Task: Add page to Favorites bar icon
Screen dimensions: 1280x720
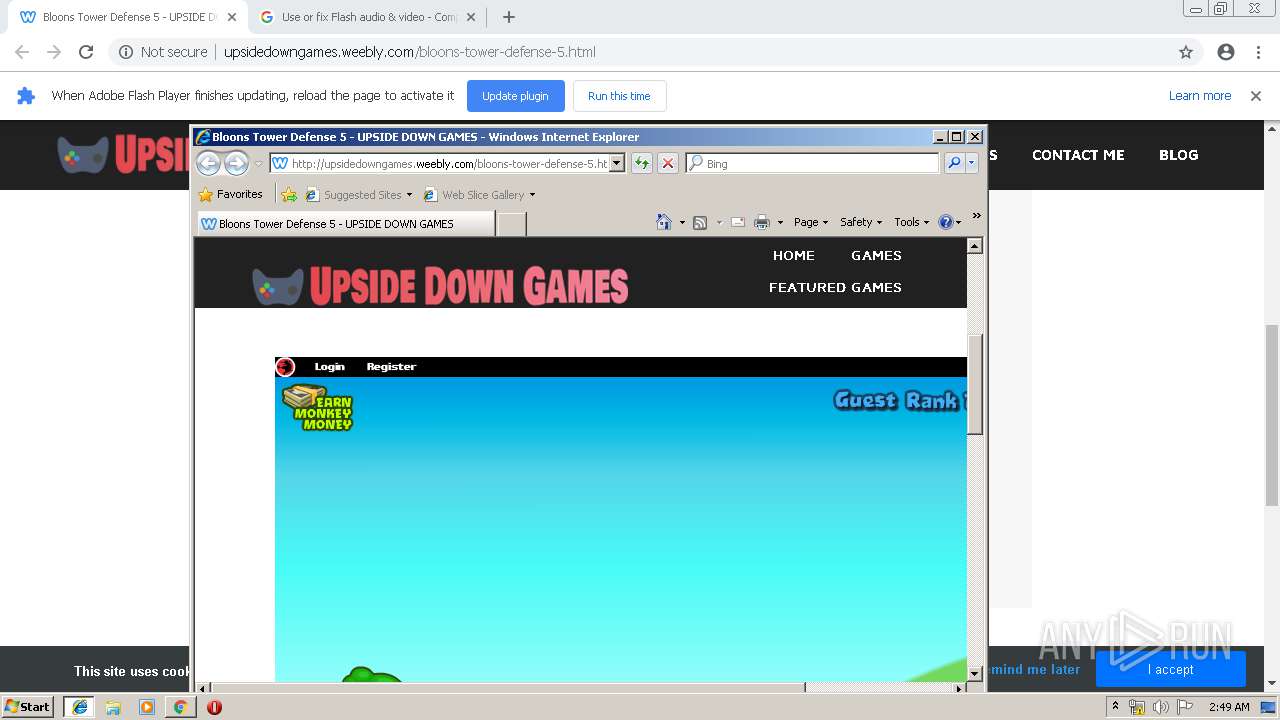Action: point(289,195)
